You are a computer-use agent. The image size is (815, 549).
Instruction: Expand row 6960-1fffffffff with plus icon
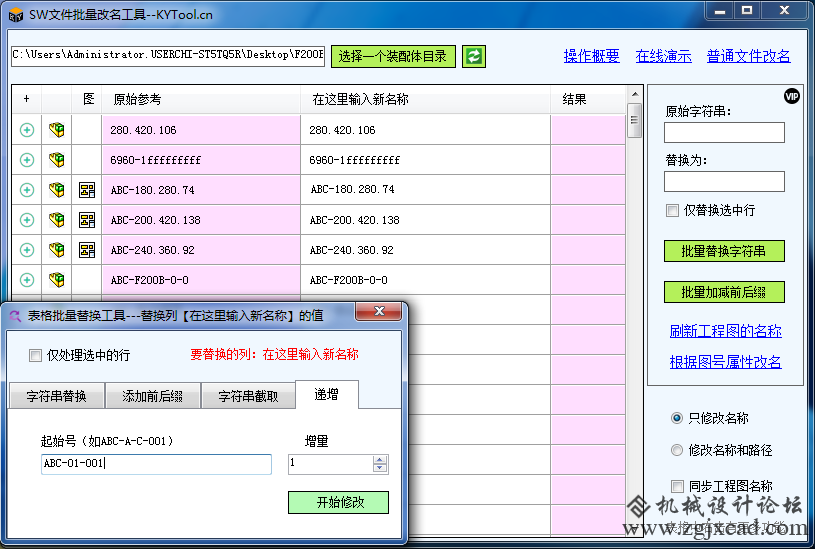point(27,160)
